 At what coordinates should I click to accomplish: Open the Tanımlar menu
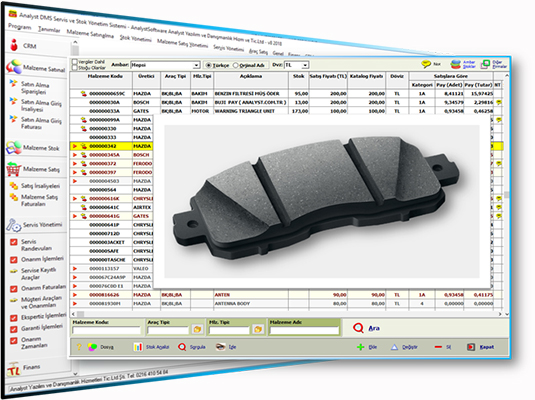(x=49, y=30)
